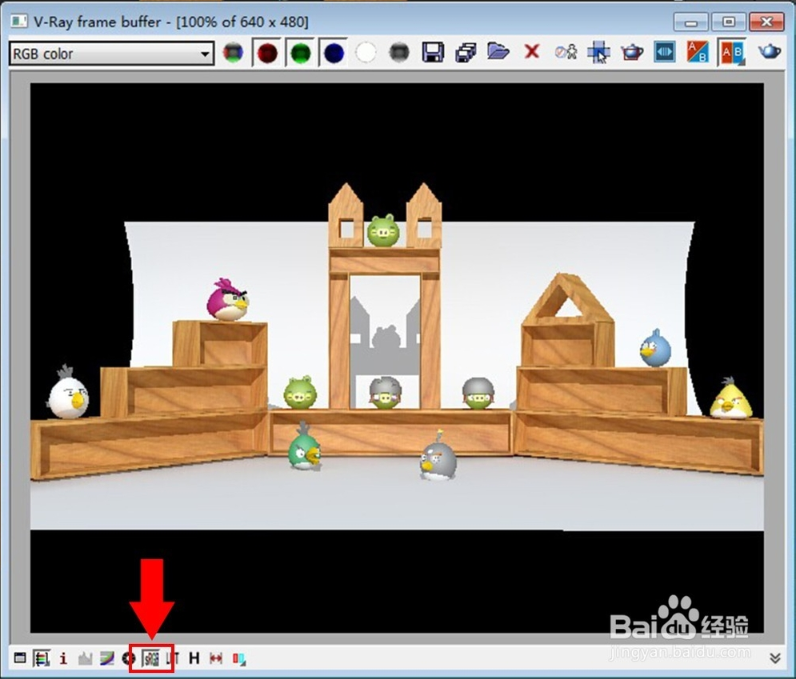The image size is (796, 679).
Task: Enable track mouse while rendering
Action: click(599, 52)
